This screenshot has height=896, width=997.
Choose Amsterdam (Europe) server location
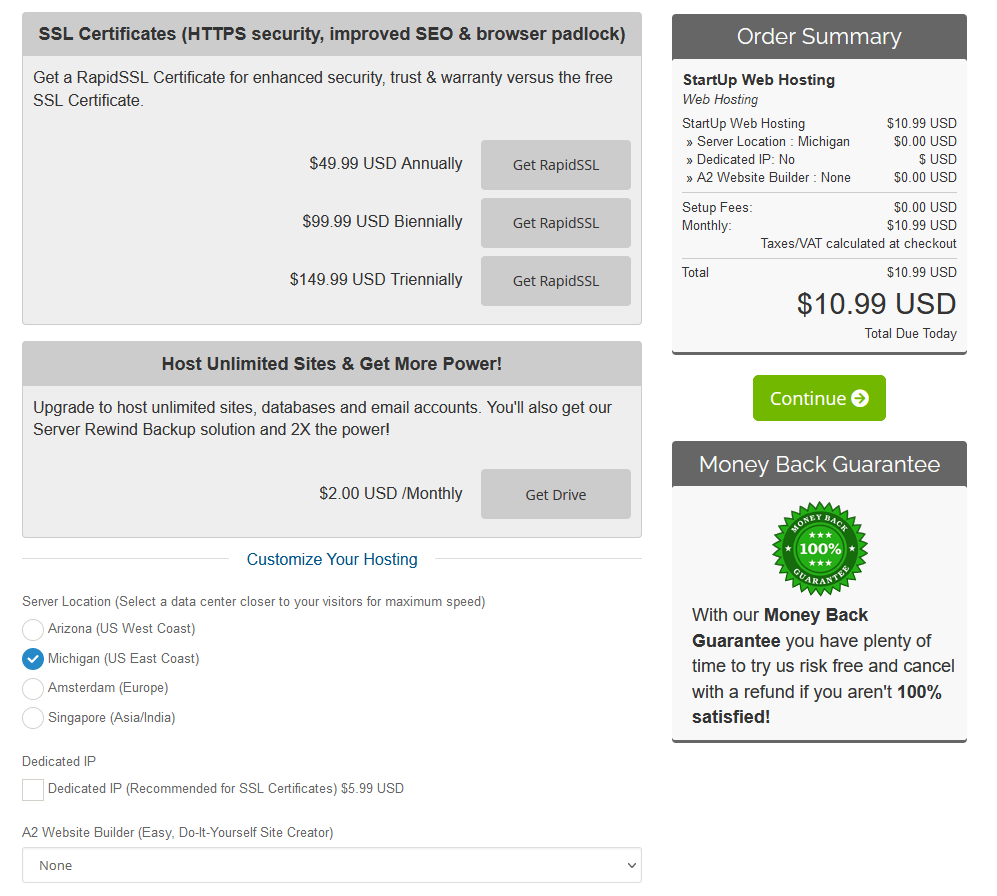[x=33, y=688]
